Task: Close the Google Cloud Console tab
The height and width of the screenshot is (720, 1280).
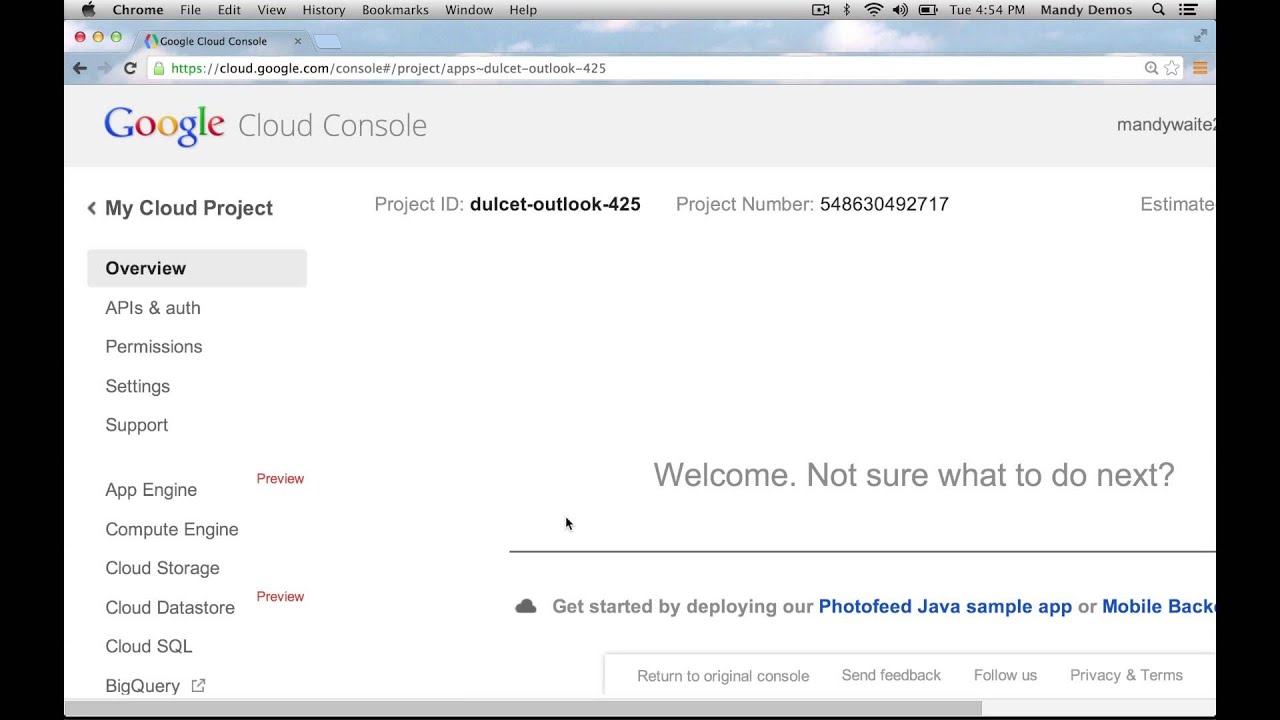Action: [x=297, y=41]
